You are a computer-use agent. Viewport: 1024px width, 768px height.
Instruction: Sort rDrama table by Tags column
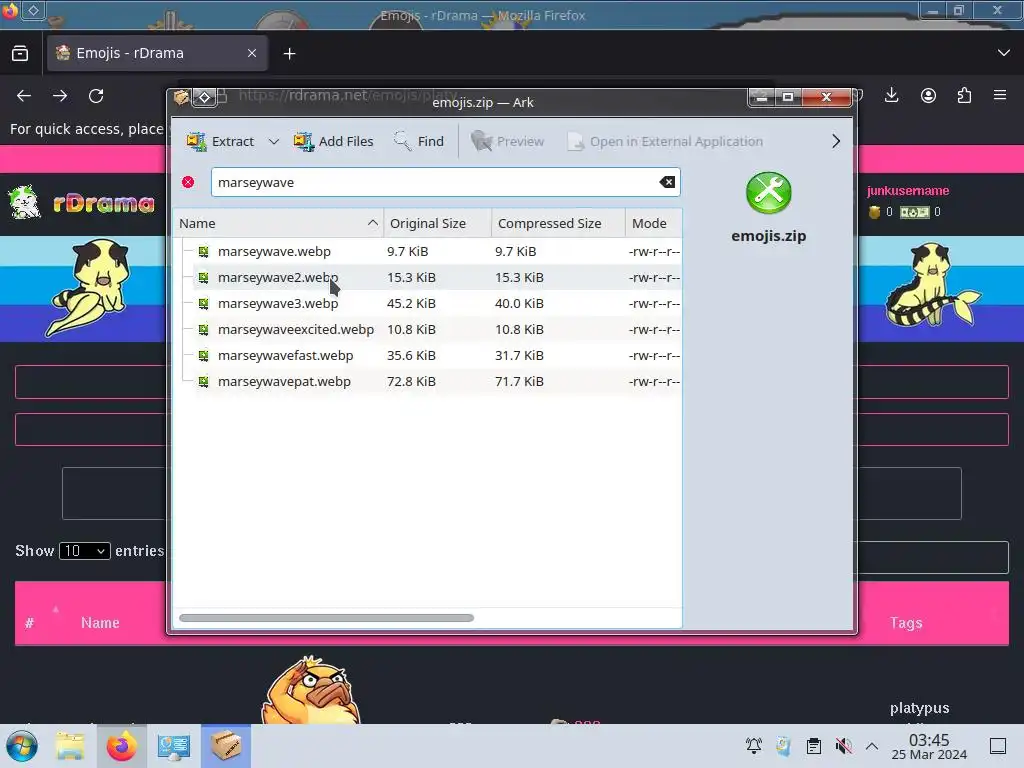[906, 623]
